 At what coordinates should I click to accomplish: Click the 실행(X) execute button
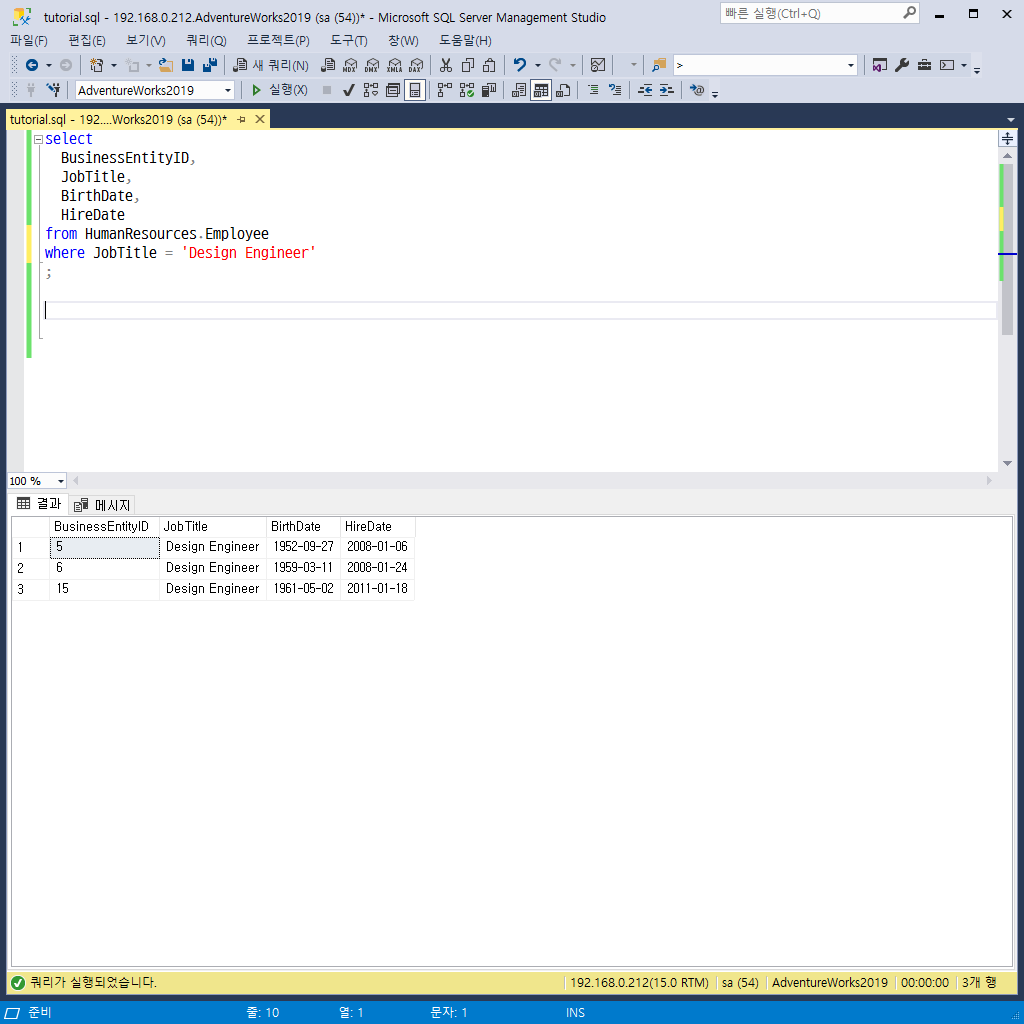279,90
